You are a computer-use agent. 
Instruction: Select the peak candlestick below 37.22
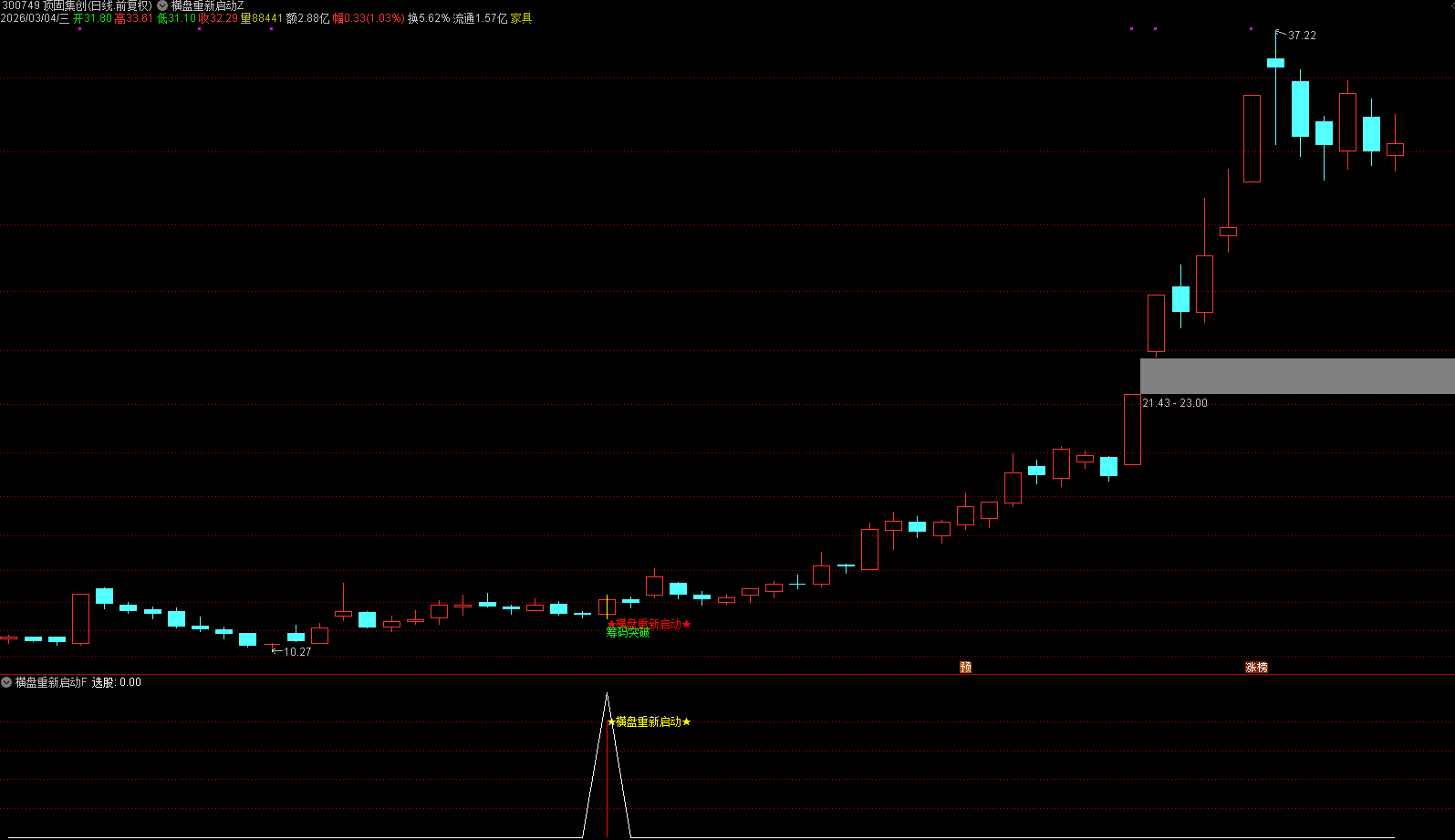point(1275,63)
